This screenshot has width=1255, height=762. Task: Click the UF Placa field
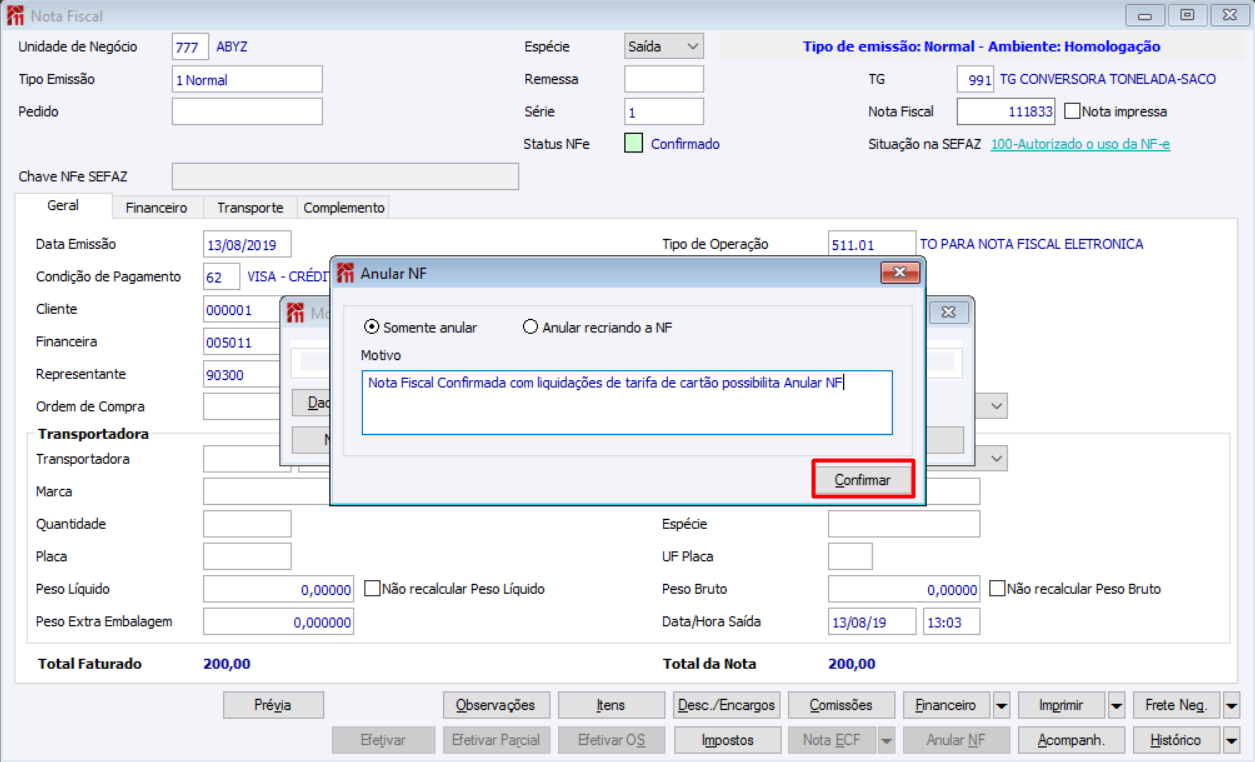pos(850,556)
